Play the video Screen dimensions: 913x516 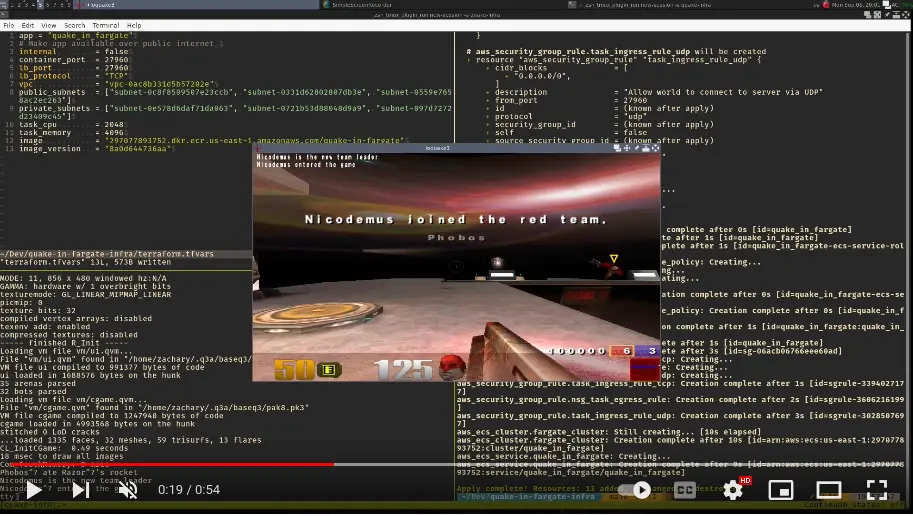tap(33, 490)
